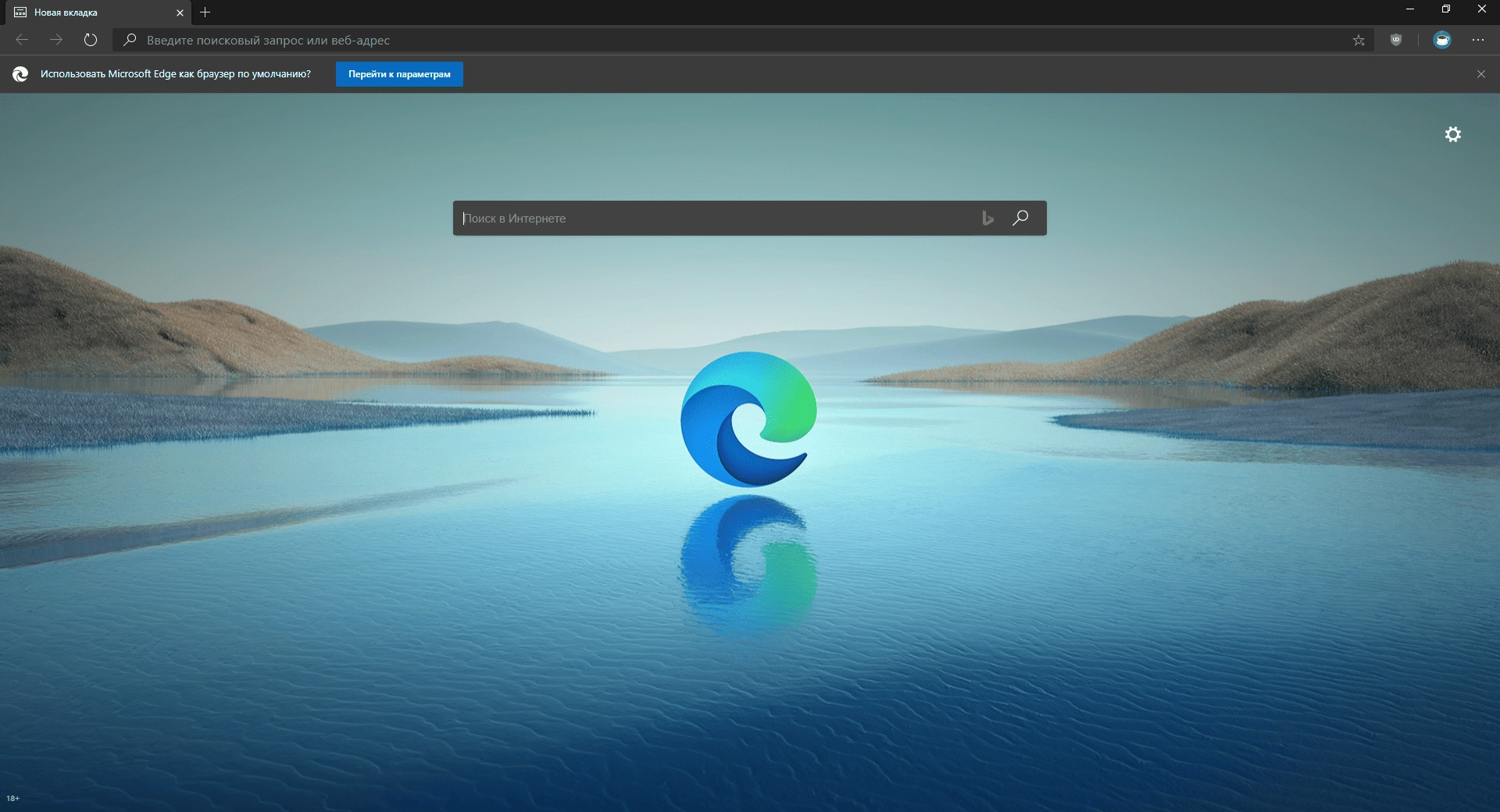1500x812 pixels.
Task: Close the Новая вкладка tab
Action: pyautogui.click(x=180, y=12)
